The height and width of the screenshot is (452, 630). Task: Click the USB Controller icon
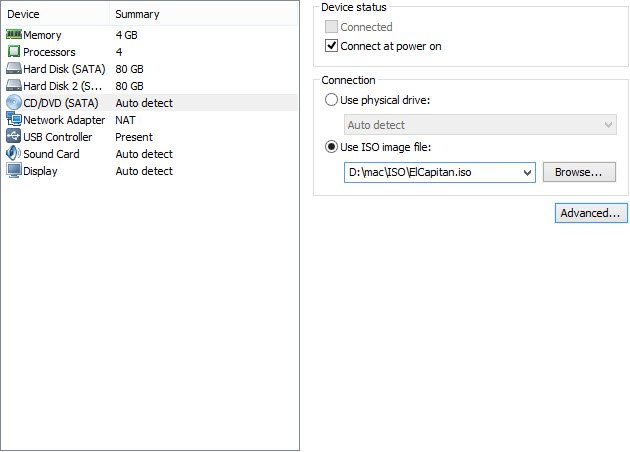tap(14, 136)
